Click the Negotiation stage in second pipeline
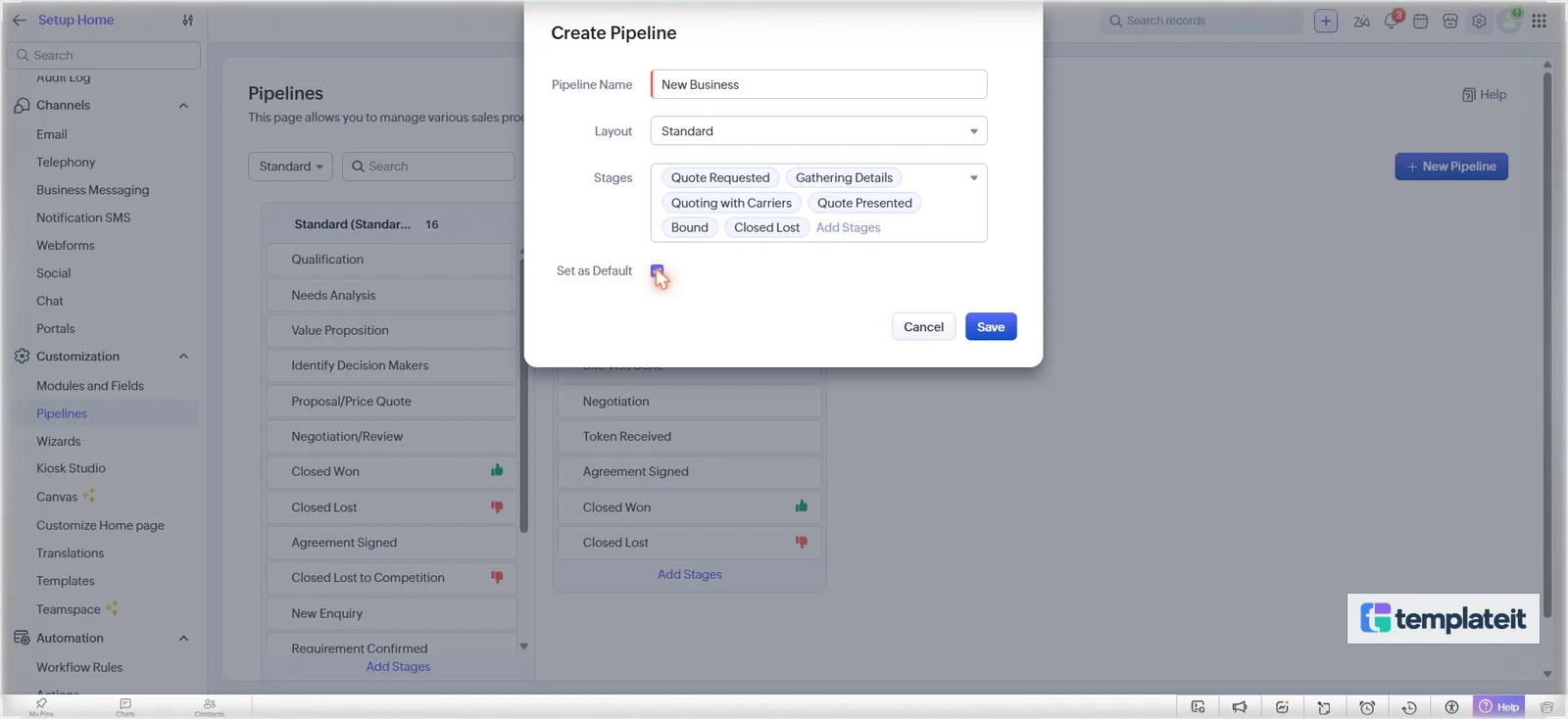1568x719 pixels. 690,402
